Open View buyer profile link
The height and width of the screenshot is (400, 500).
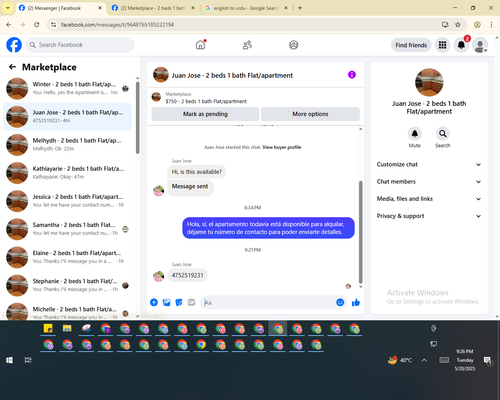pyautogui.click(x=281, y=147)
